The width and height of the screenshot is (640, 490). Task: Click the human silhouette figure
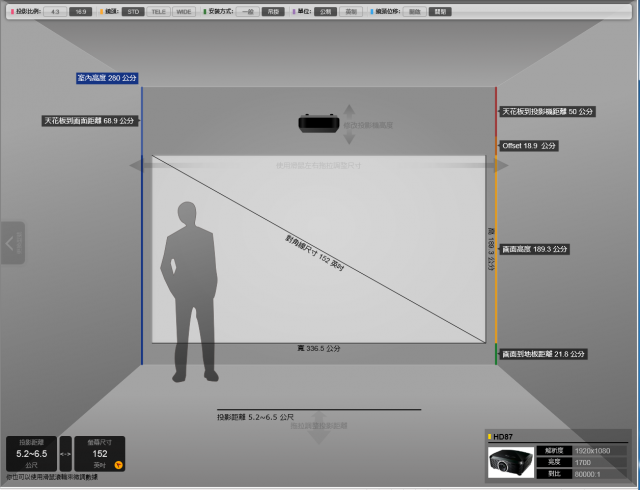tap(190, 292)
